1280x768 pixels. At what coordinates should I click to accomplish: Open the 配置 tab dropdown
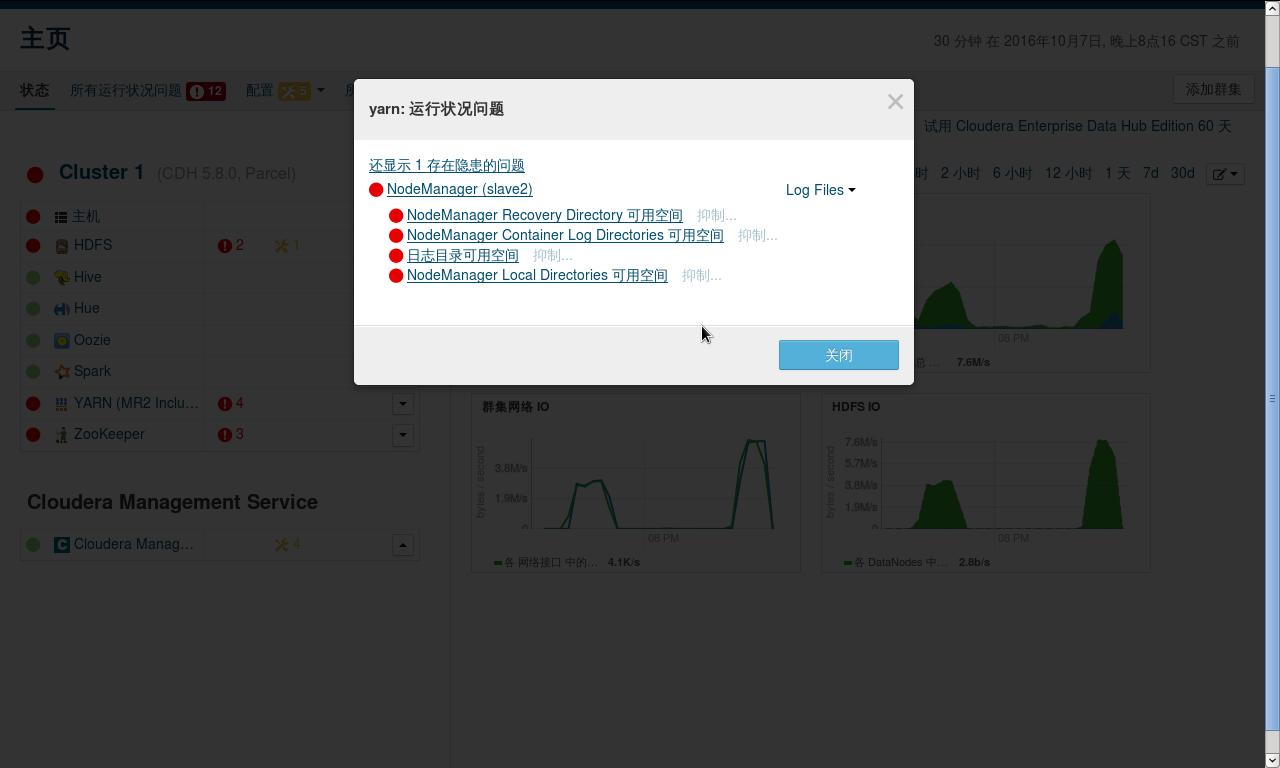coord(286,90)
